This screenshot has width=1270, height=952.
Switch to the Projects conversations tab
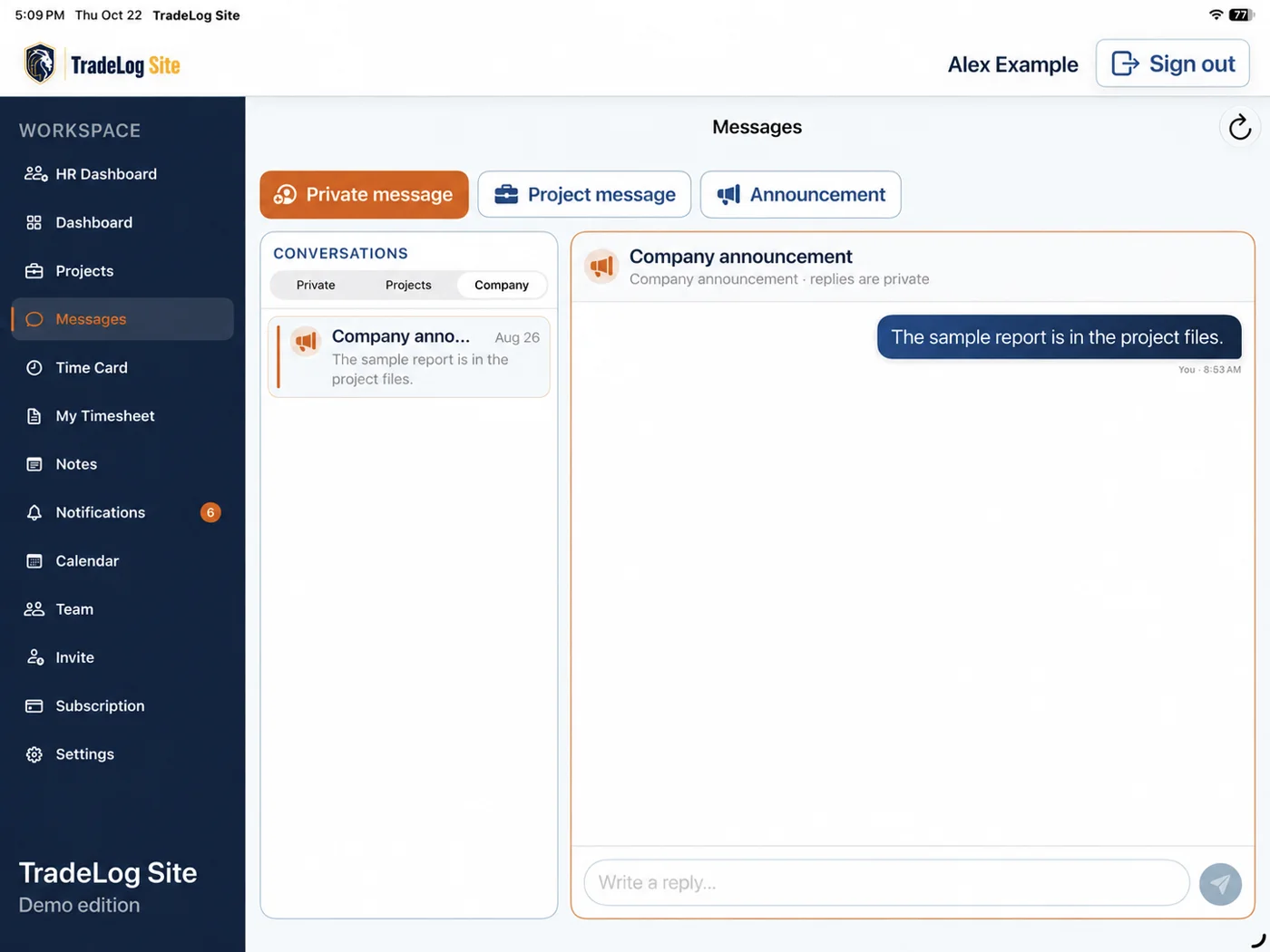[x=408, y=285]
